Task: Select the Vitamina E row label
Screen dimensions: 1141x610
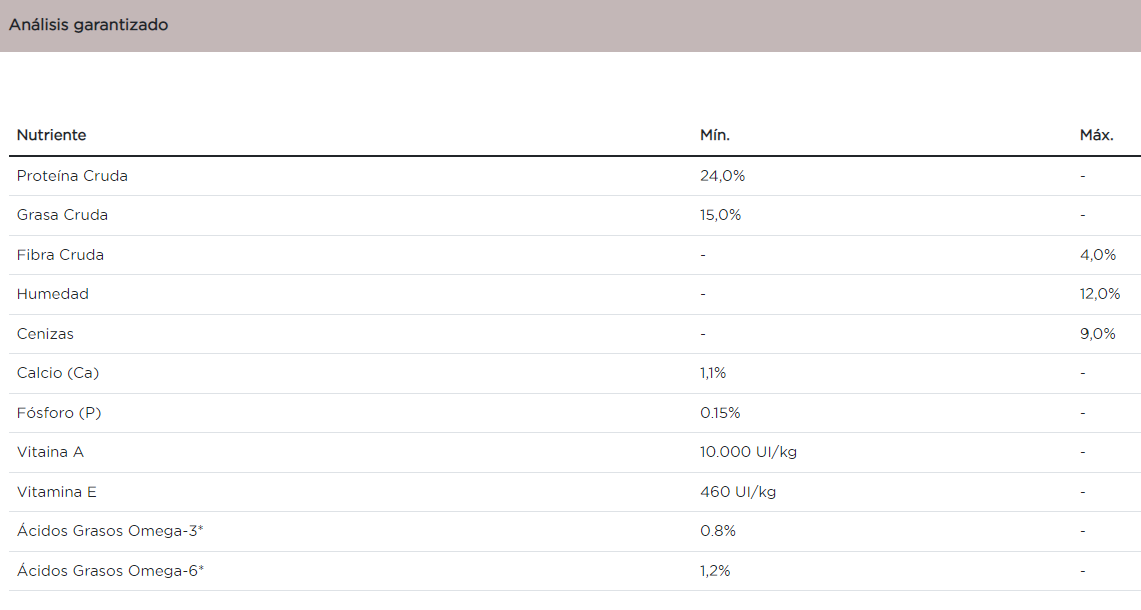Action: click(57, 492)
